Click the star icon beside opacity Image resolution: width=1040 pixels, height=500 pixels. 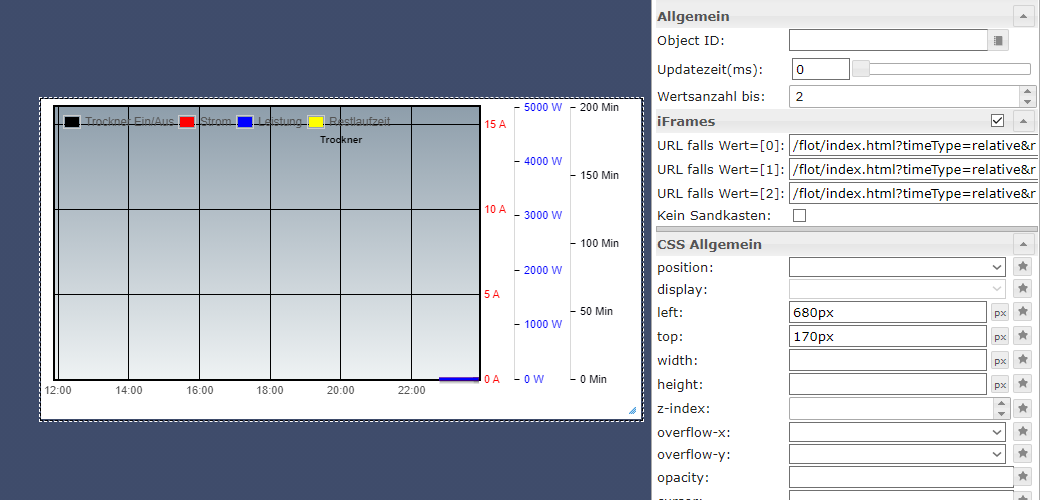tap(1023, 477)
